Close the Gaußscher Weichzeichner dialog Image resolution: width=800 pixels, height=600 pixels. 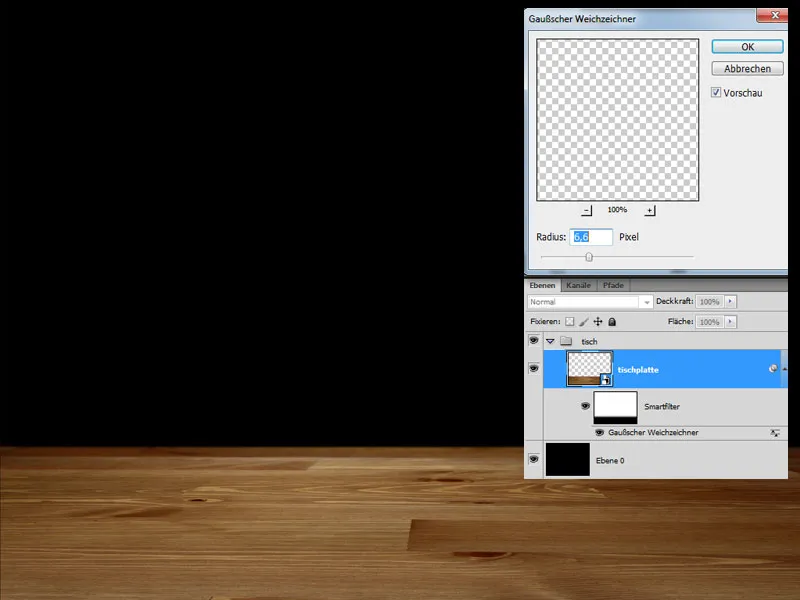point(774,15)
